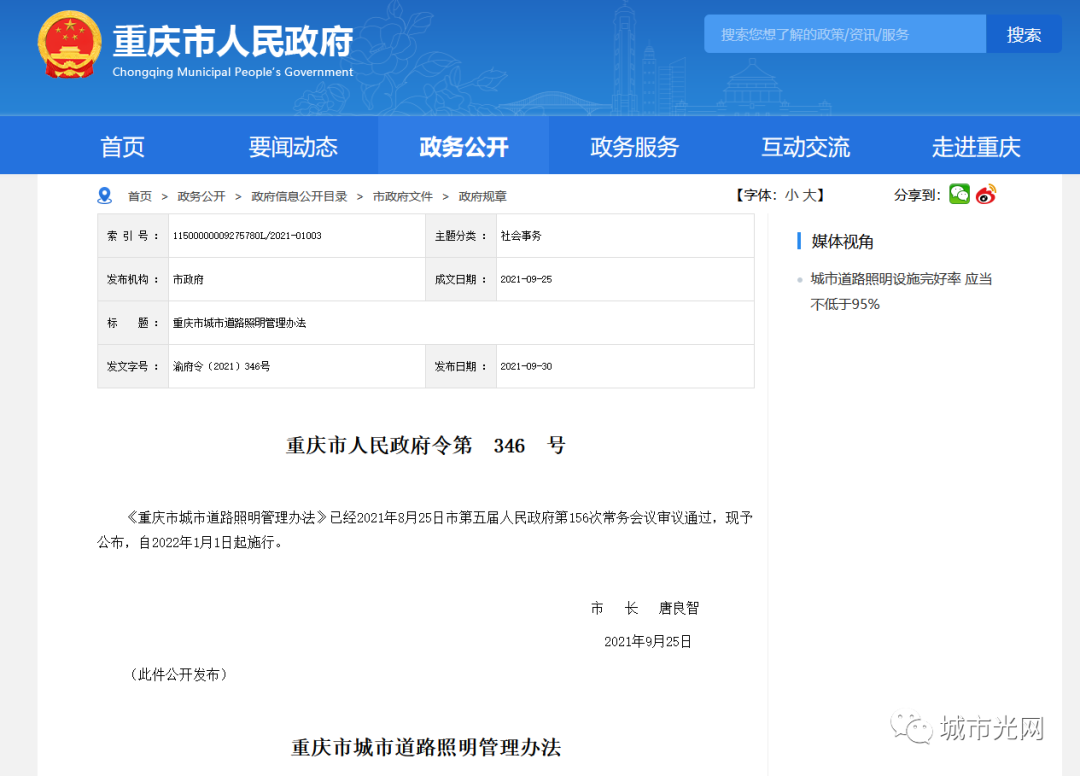Screen dimensions: 1080x776
Task: Click the national emblem logo
Action: (x=69, y=46)
